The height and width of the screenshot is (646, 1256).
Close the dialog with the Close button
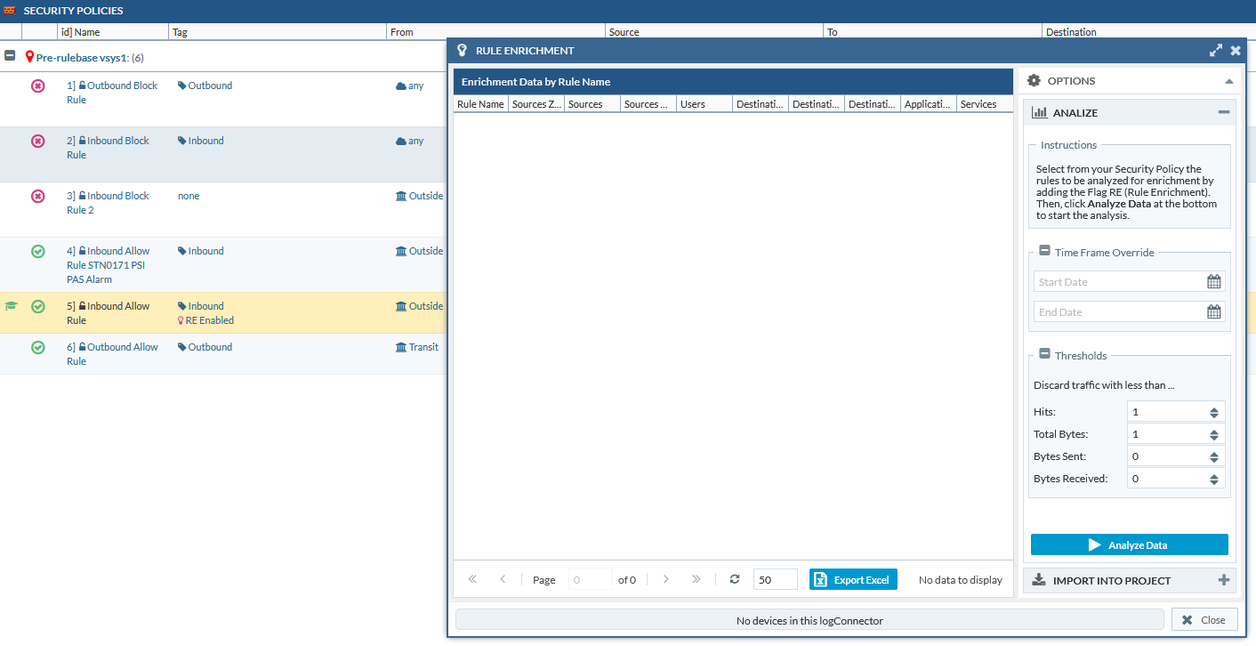(x=1204, y=620)
